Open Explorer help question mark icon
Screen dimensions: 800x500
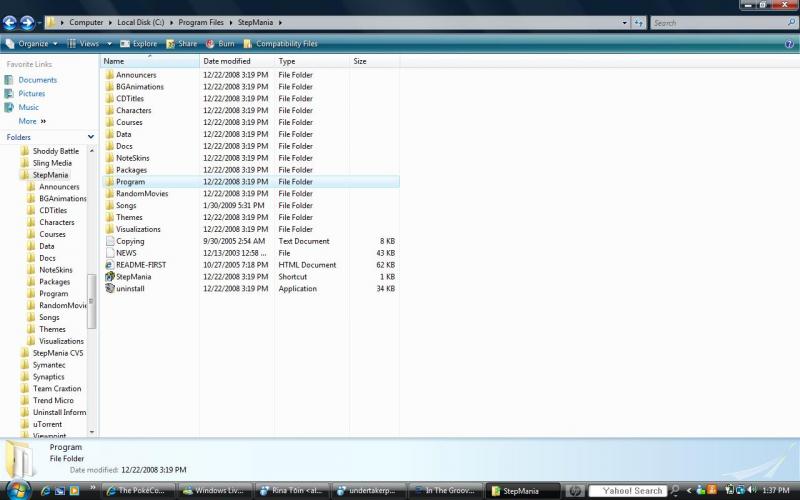click(789, 44)
